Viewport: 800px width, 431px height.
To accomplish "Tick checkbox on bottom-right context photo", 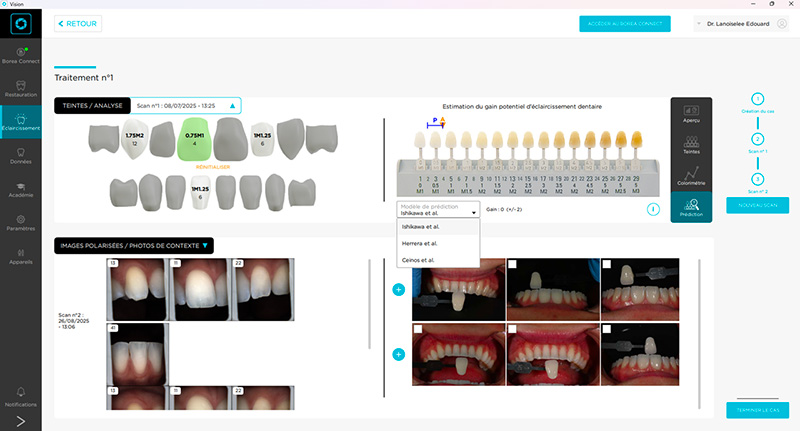I will [607, 329].
